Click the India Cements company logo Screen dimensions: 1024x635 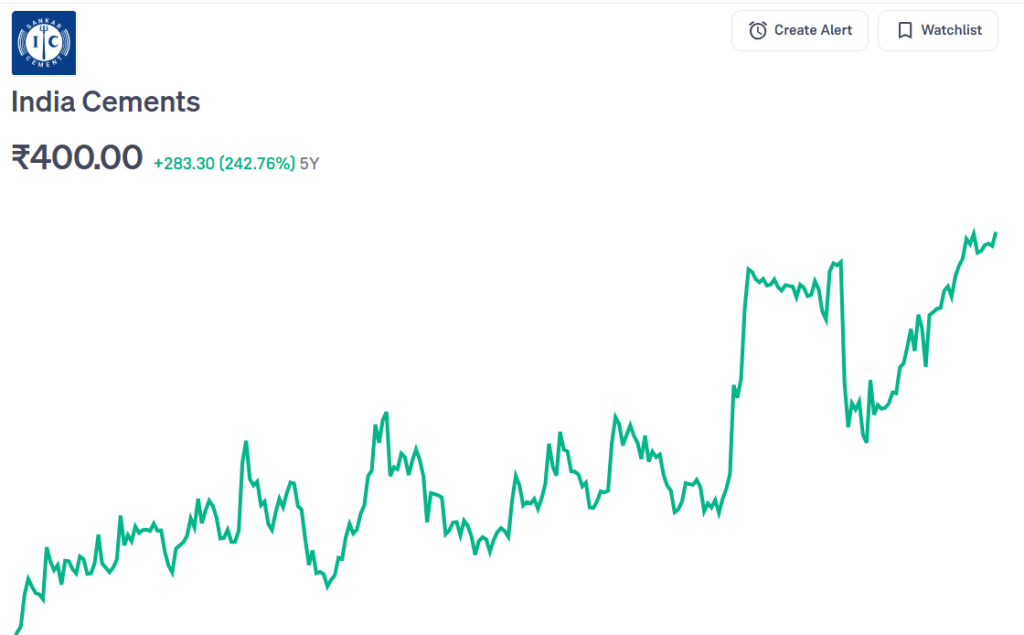pos(43,42)
